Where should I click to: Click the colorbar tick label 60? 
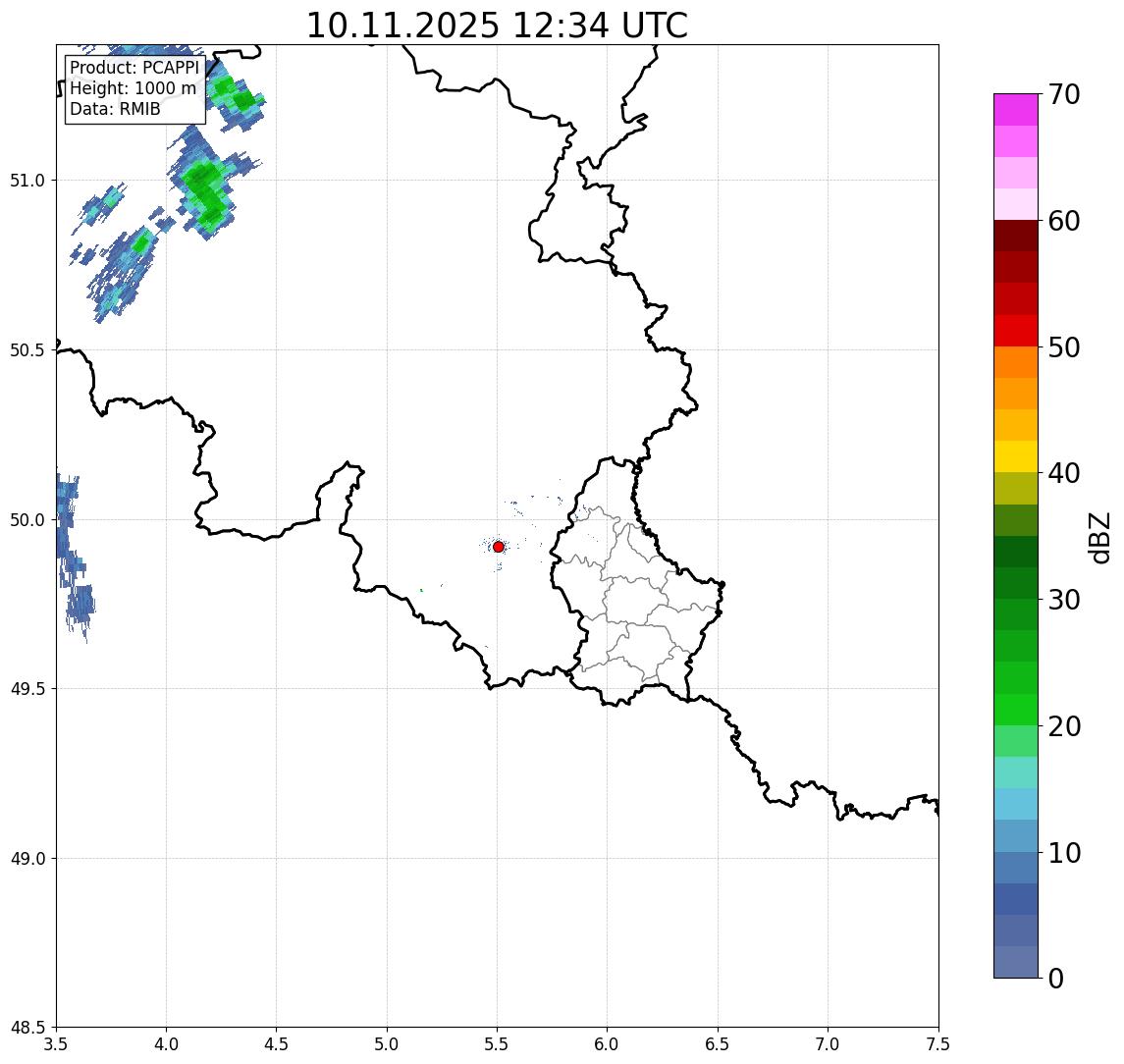pos(1064,221)
